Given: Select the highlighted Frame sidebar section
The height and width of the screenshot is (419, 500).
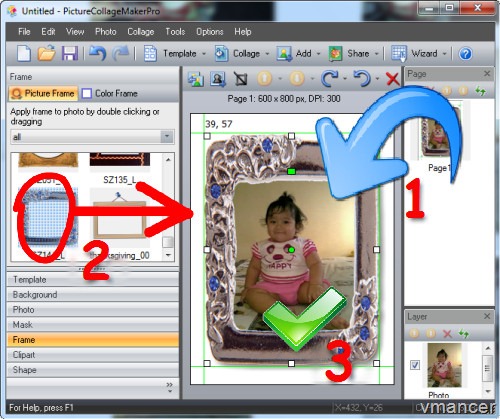Looking at the screenshot, I should coord(93,340).
